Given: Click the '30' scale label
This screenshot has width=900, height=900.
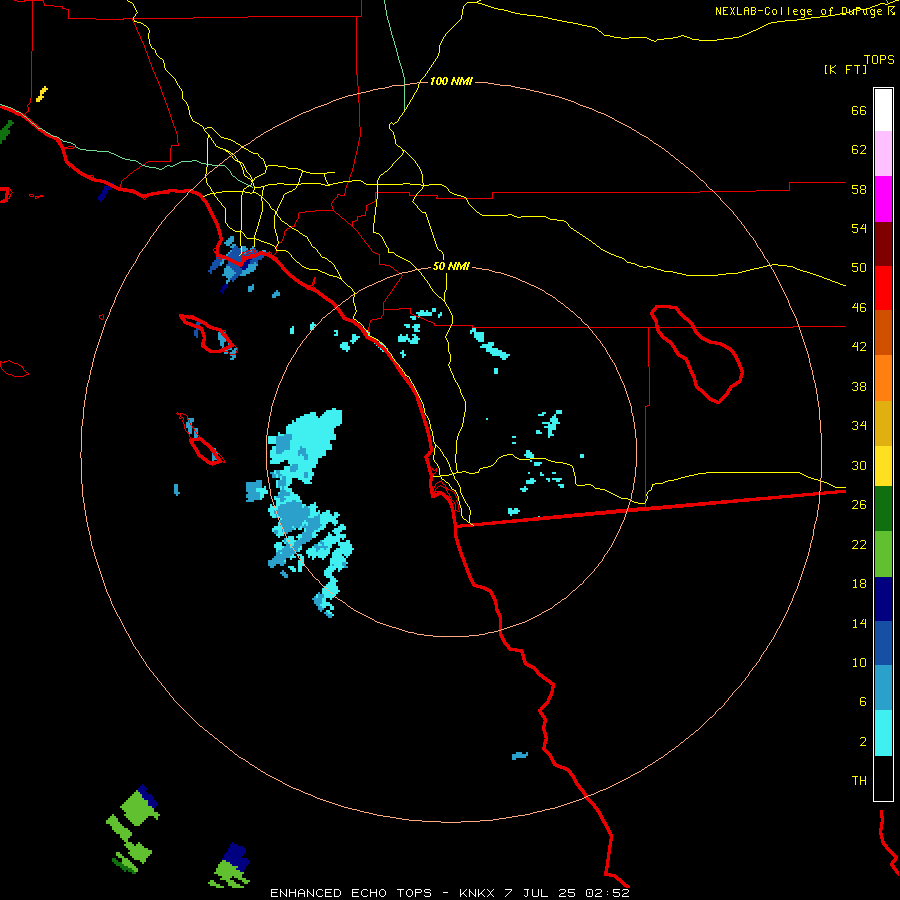Looking at the screenshot, I should point(859,465).
